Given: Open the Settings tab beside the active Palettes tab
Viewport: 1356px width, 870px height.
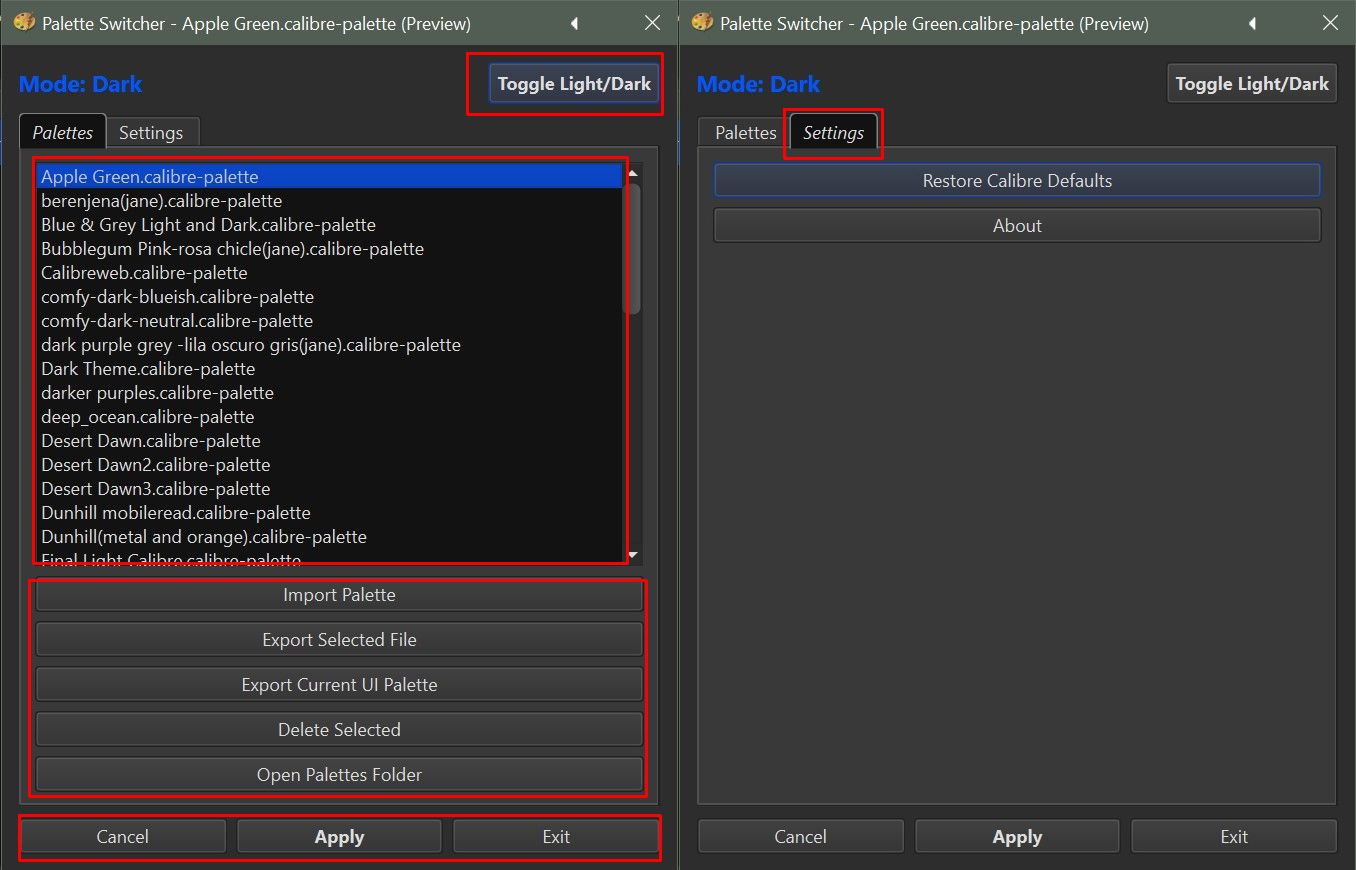Looking at the screenshot, I should [x=151, y=133].
